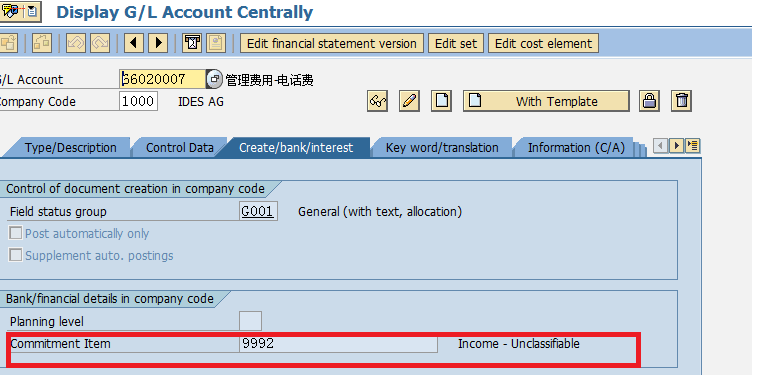The image size is (760, 375).
Task: Click the 'Bank/financial details in company code' header
Action: [110, 298]
